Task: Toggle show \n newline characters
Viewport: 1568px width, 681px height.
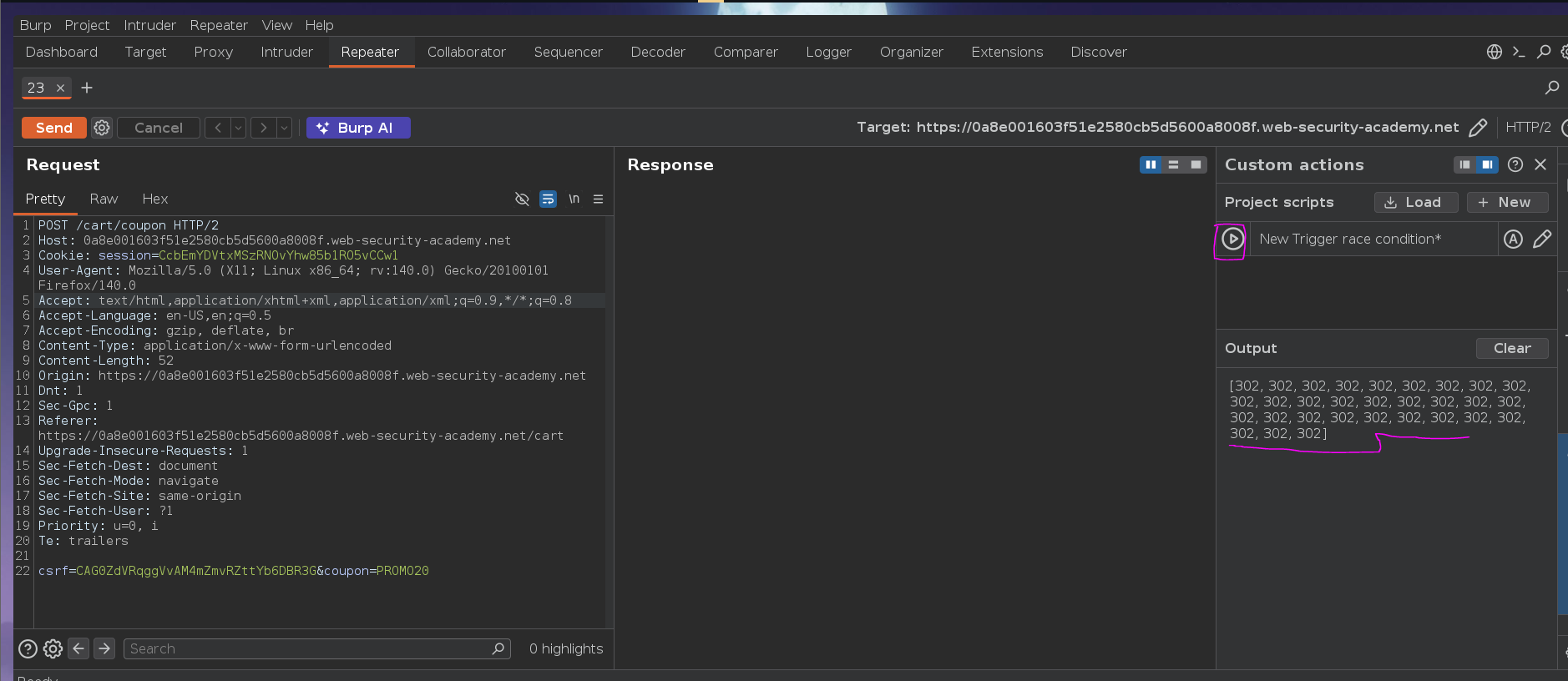Action: [x=574, y=199]
